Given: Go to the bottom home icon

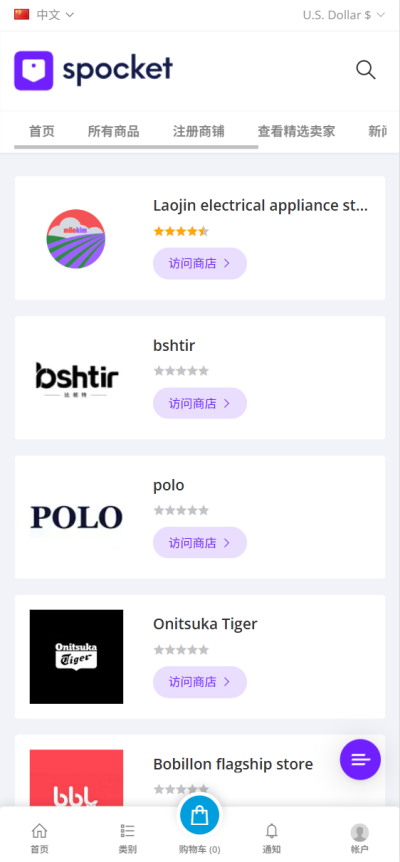Looking at the screenshot, I should point(40,830).
